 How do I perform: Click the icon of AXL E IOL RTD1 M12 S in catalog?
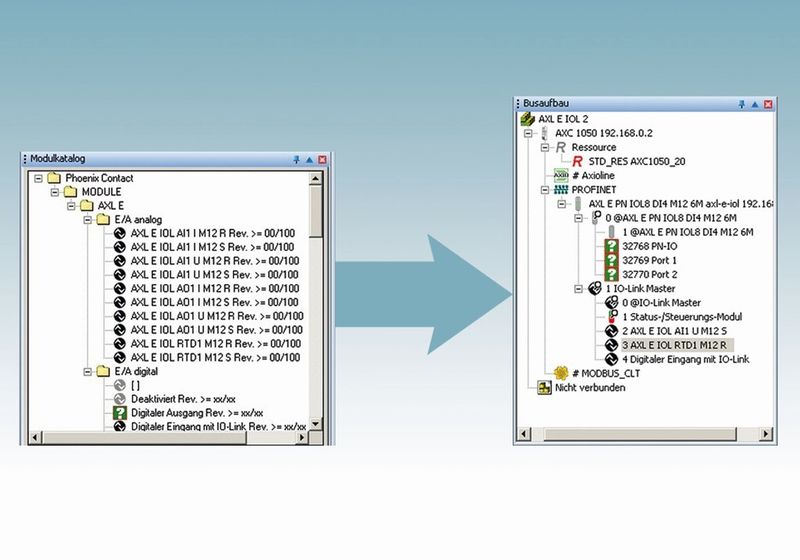coord(119,358)
